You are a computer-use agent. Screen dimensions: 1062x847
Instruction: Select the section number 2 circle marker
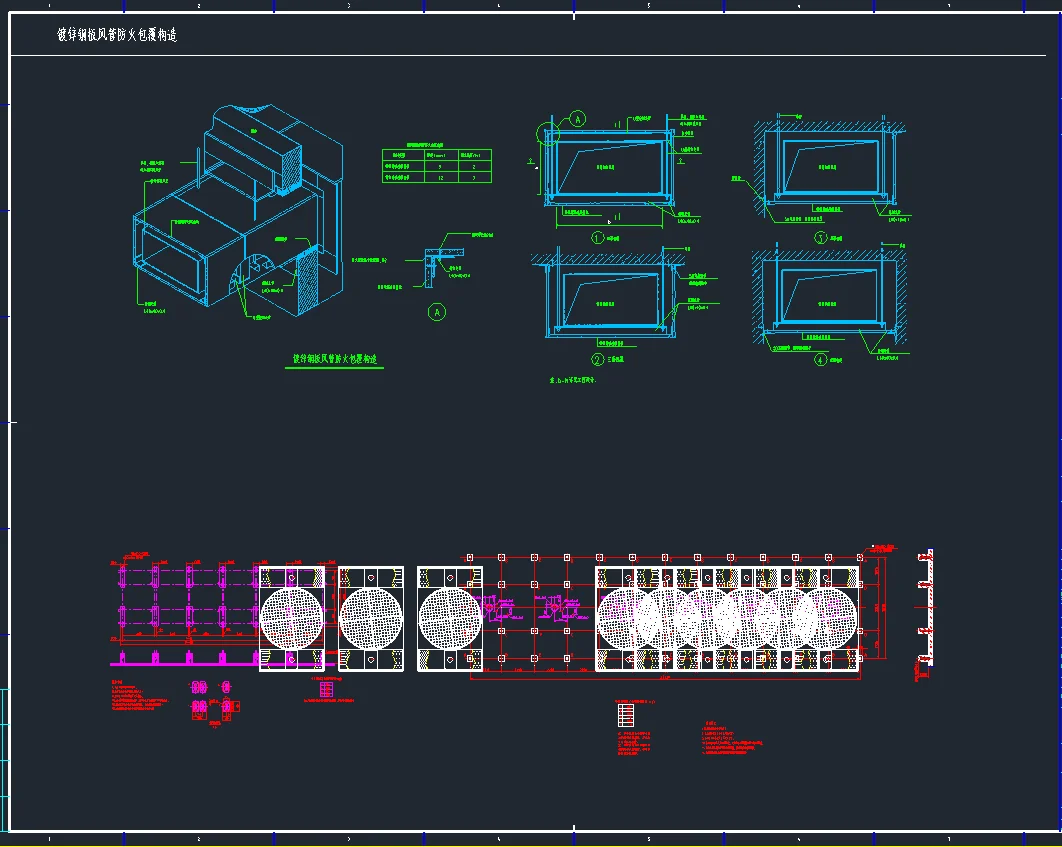(x=597, y=360)
